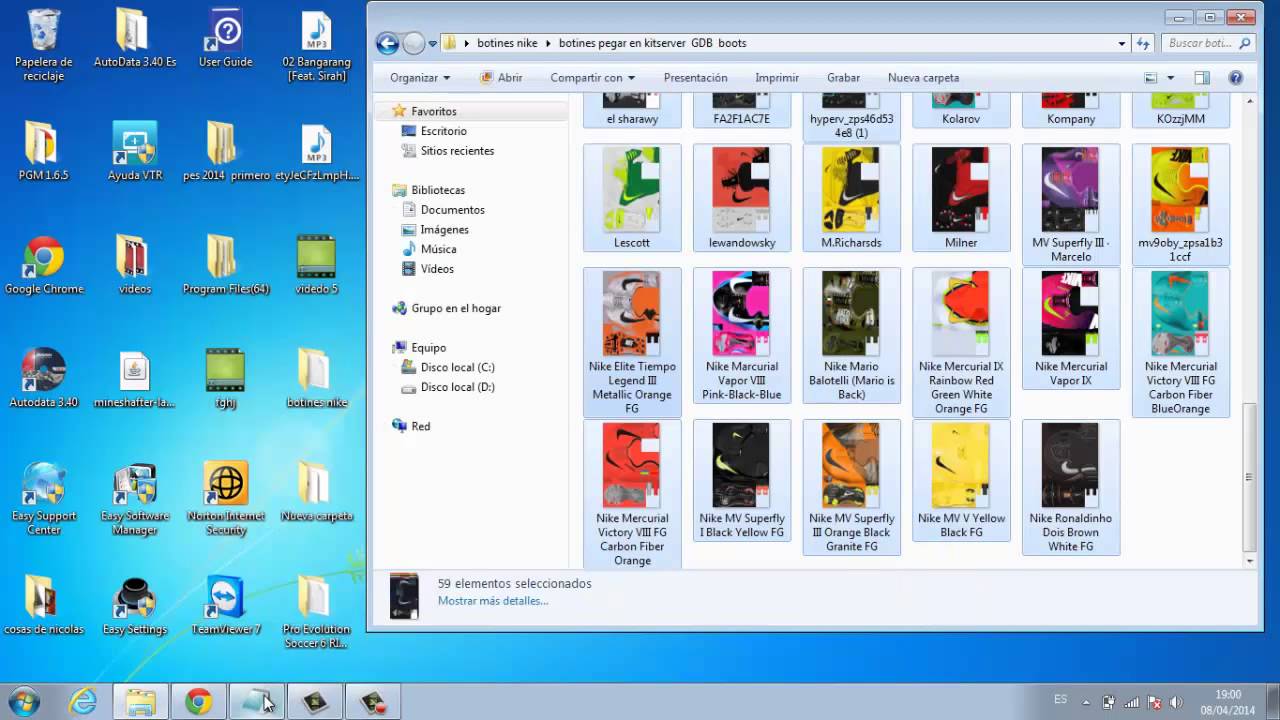This screenshot has height=720, width=1280.
Task: Open the Program Files(64) desktop folder
Action: coord(226,266)
